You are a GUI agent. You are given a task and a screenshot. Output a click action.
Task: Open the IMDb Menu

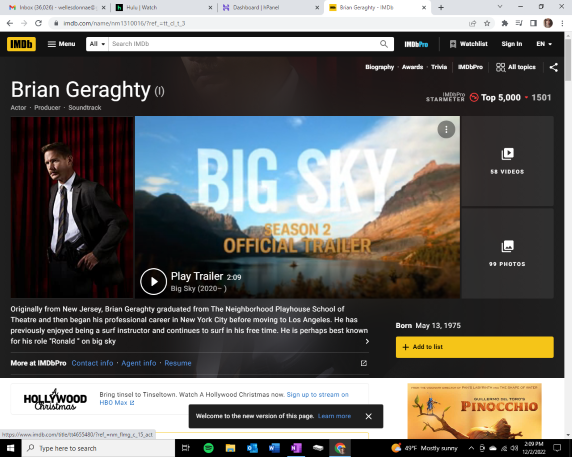point(61,44)
